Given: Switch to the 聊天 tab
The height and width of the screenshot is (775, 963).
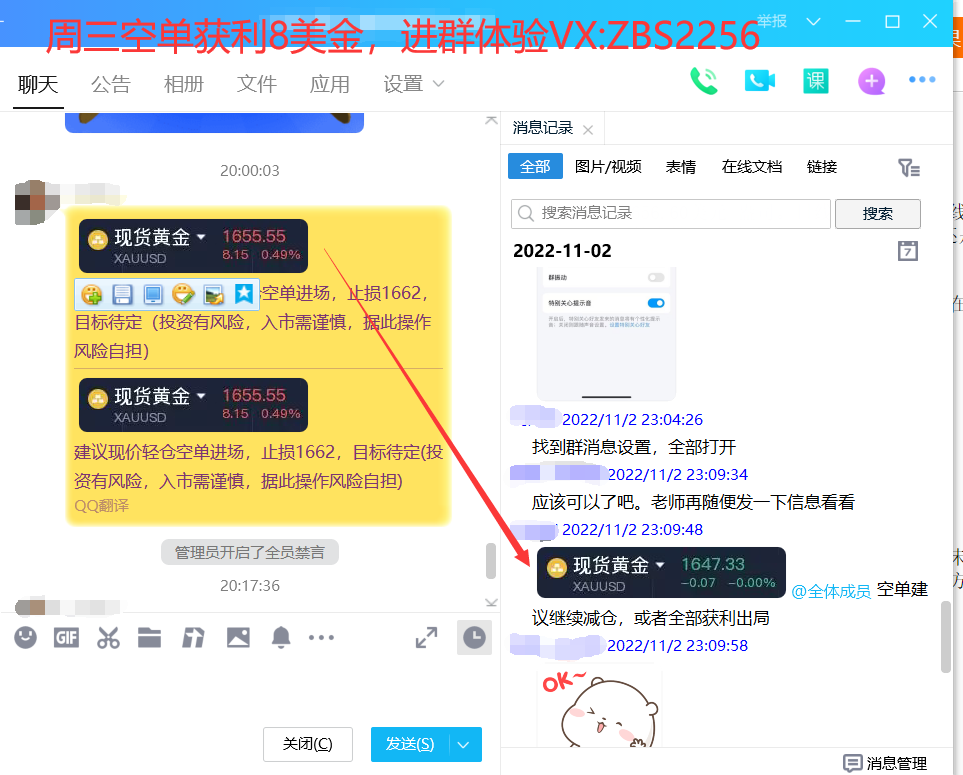Looking at the screenshot, I should coord(38,84).
